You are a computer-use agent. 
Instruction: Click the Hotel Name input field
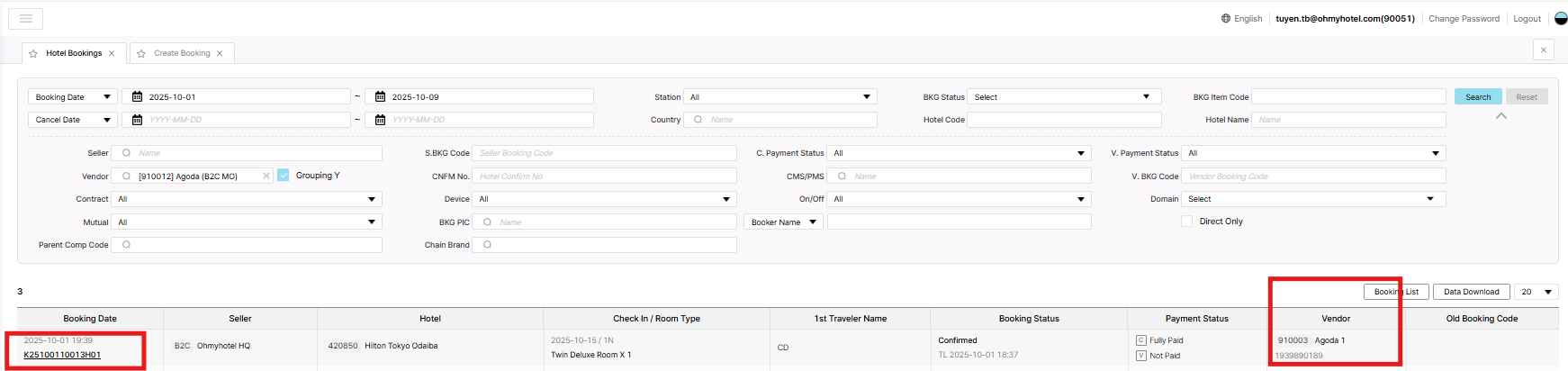tap(1348, 120)
